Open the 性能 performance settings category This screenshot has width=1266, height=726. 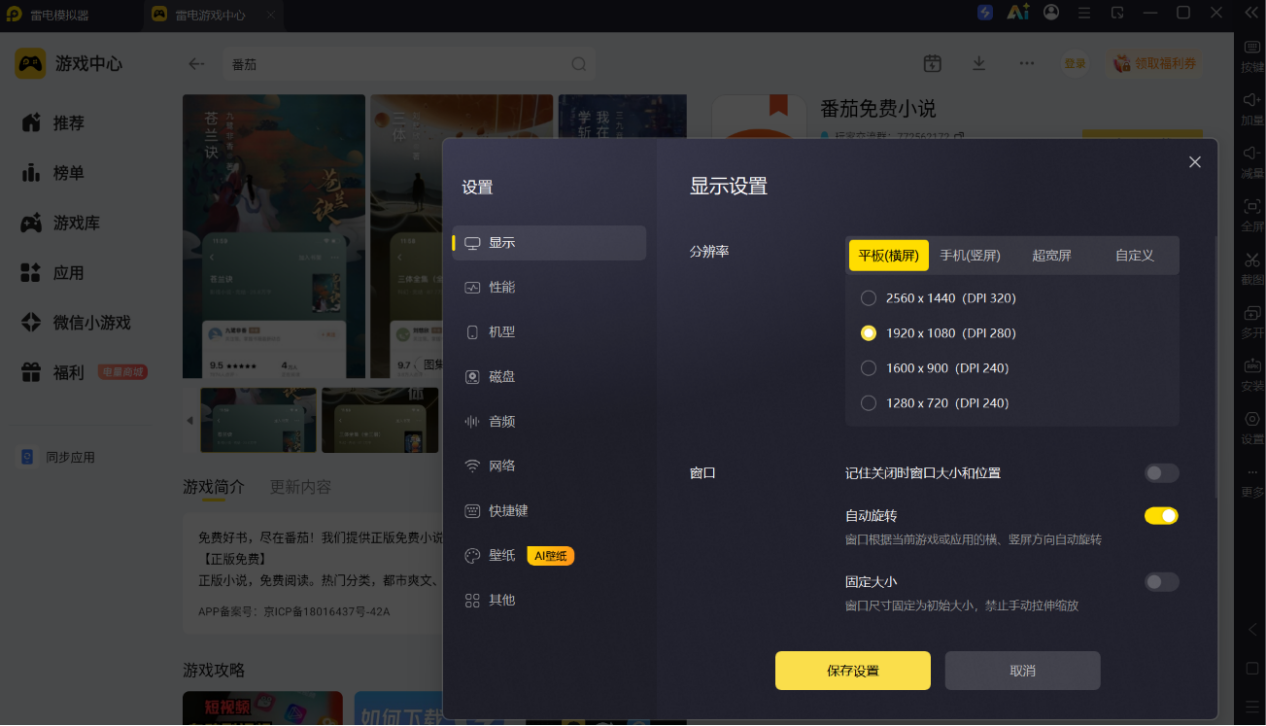point(549,287)
